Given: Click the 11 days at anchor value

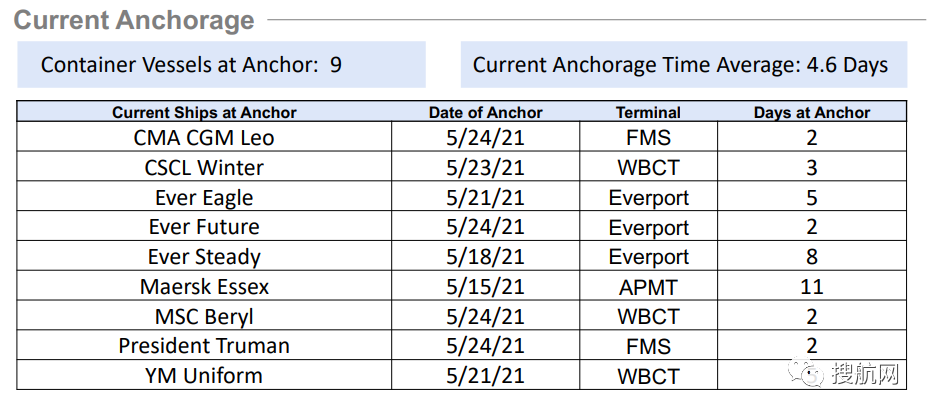Looking at the screenshot, I should [x=811, y=287].
